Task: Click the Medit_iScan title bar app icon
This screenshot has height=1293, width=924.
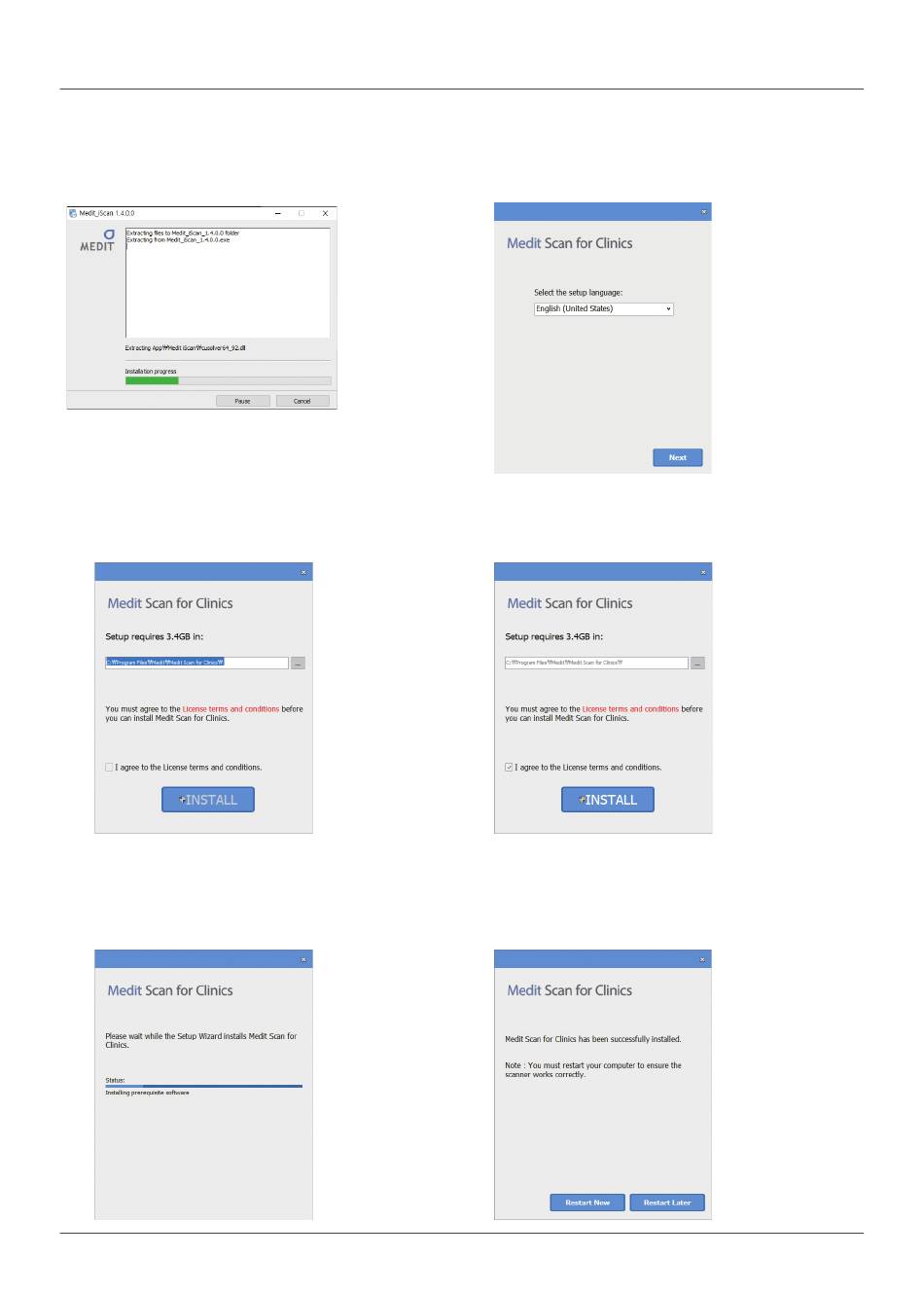Action: [x=73, y=213]
